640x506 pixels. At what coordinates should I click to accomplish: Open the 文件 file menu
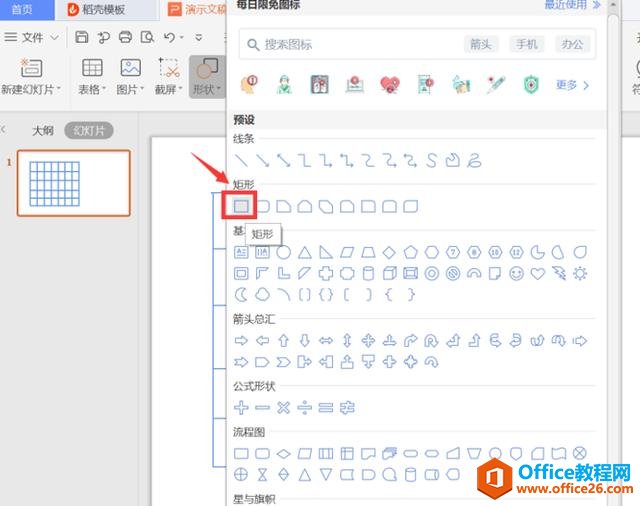31,38
